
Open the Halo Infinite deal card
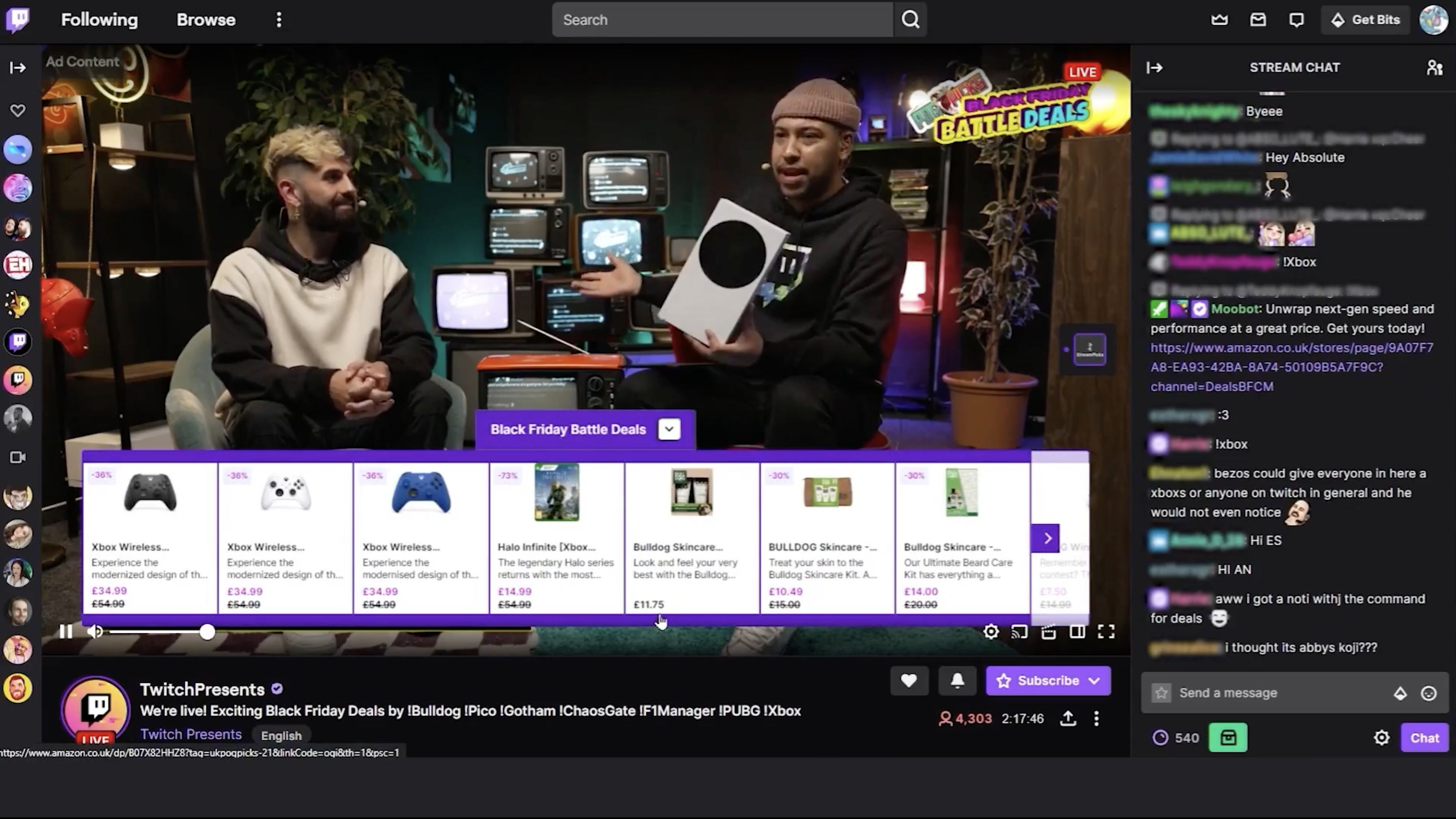(557, 538)
